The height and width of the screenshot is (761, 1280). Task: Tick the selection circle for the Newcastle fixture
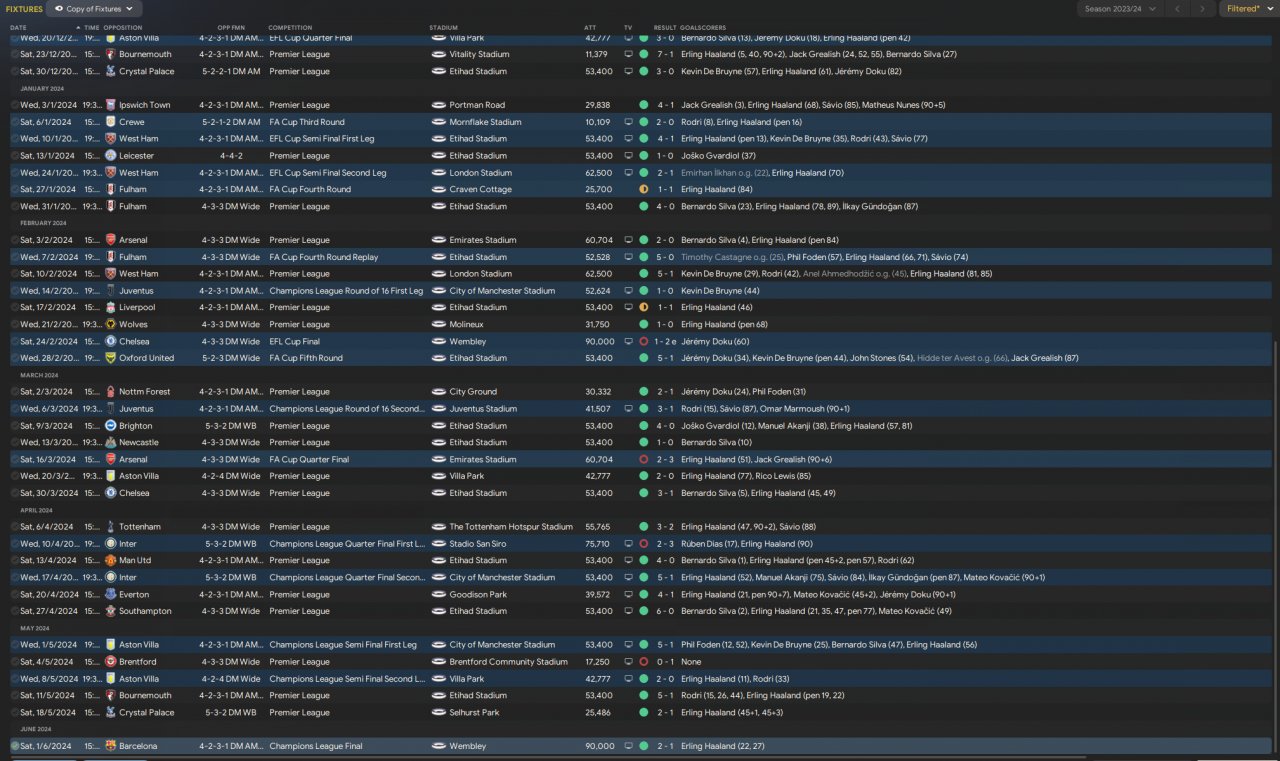pyautogui.click(x=14, y=442)
